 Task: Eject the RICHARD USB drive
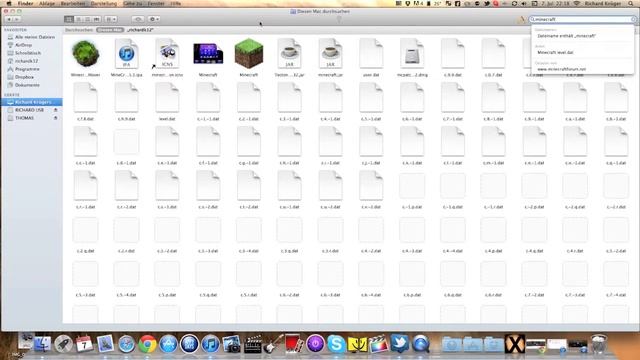click(56, 110)
